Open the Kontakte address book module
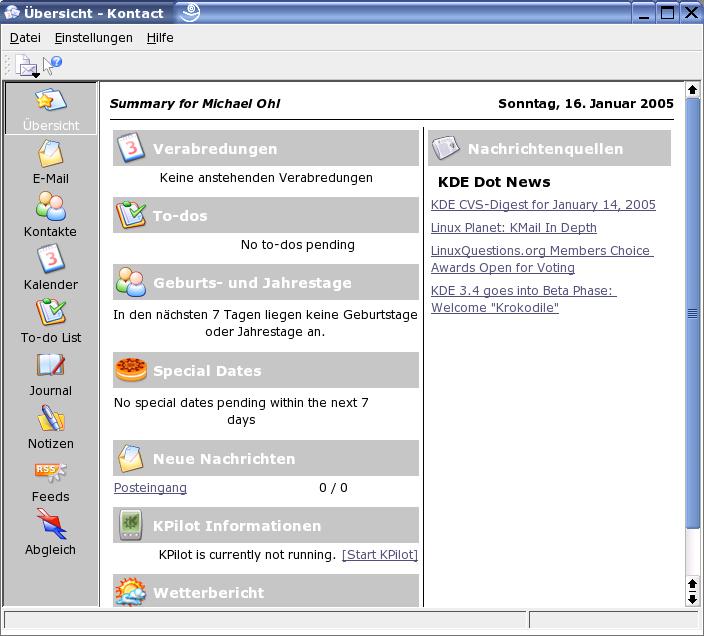The height and width of the screenshot is (636, 704). click(51, 215)
